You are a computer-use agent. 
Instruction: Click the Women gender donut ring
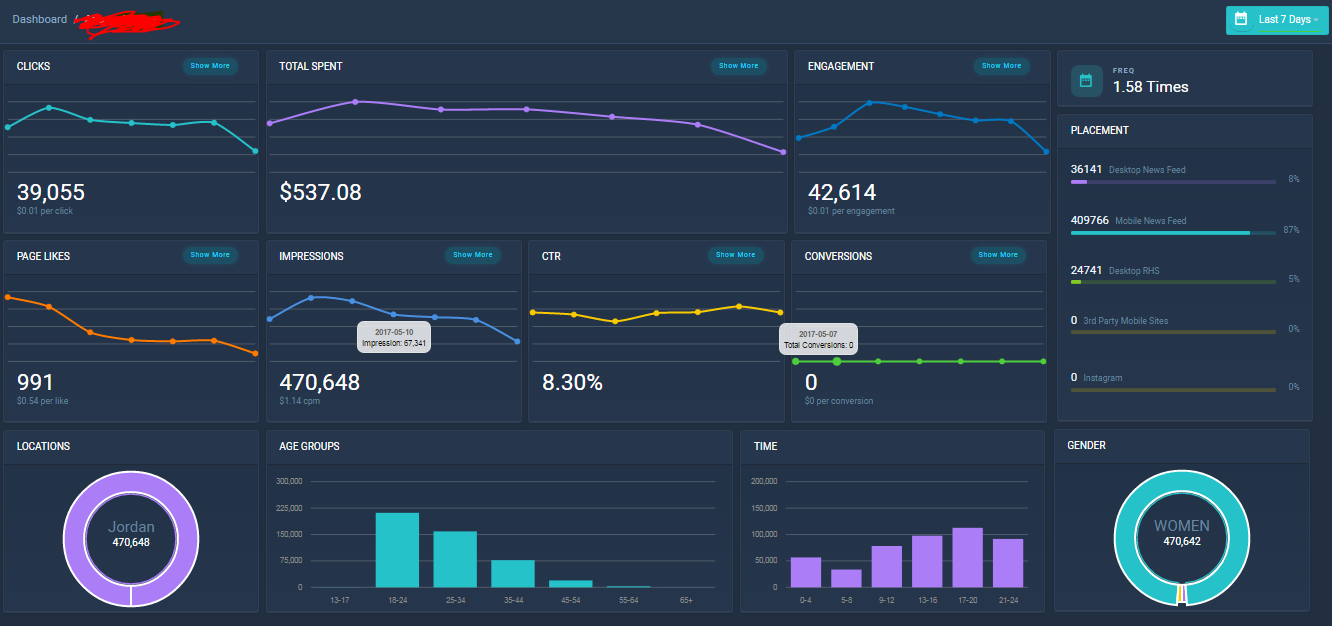tap(1182, 538)
